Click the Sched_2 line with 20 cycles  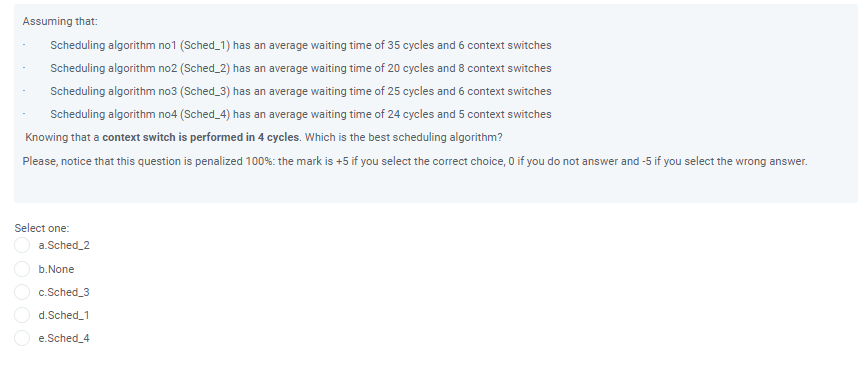coord(301,68)
